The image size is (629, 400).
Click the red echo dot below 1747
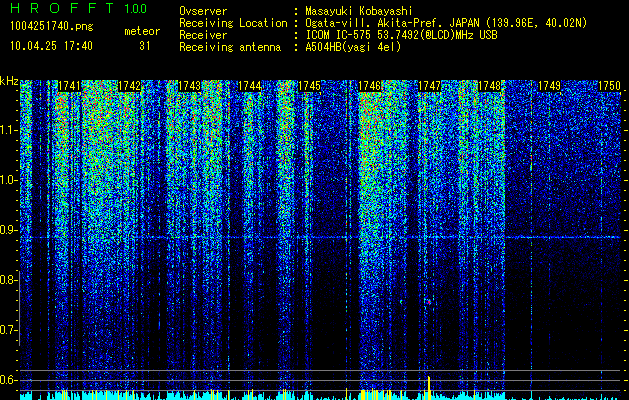point(429,302)
